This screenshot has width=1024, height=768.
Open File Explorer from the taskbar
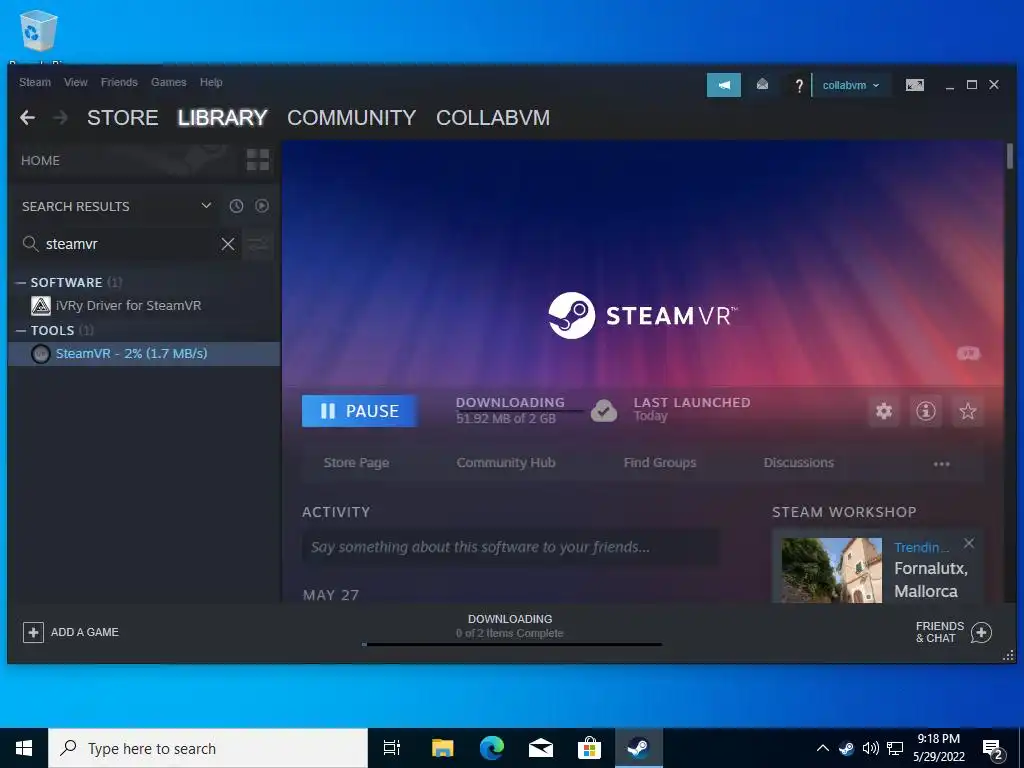[x=442, y=748]
